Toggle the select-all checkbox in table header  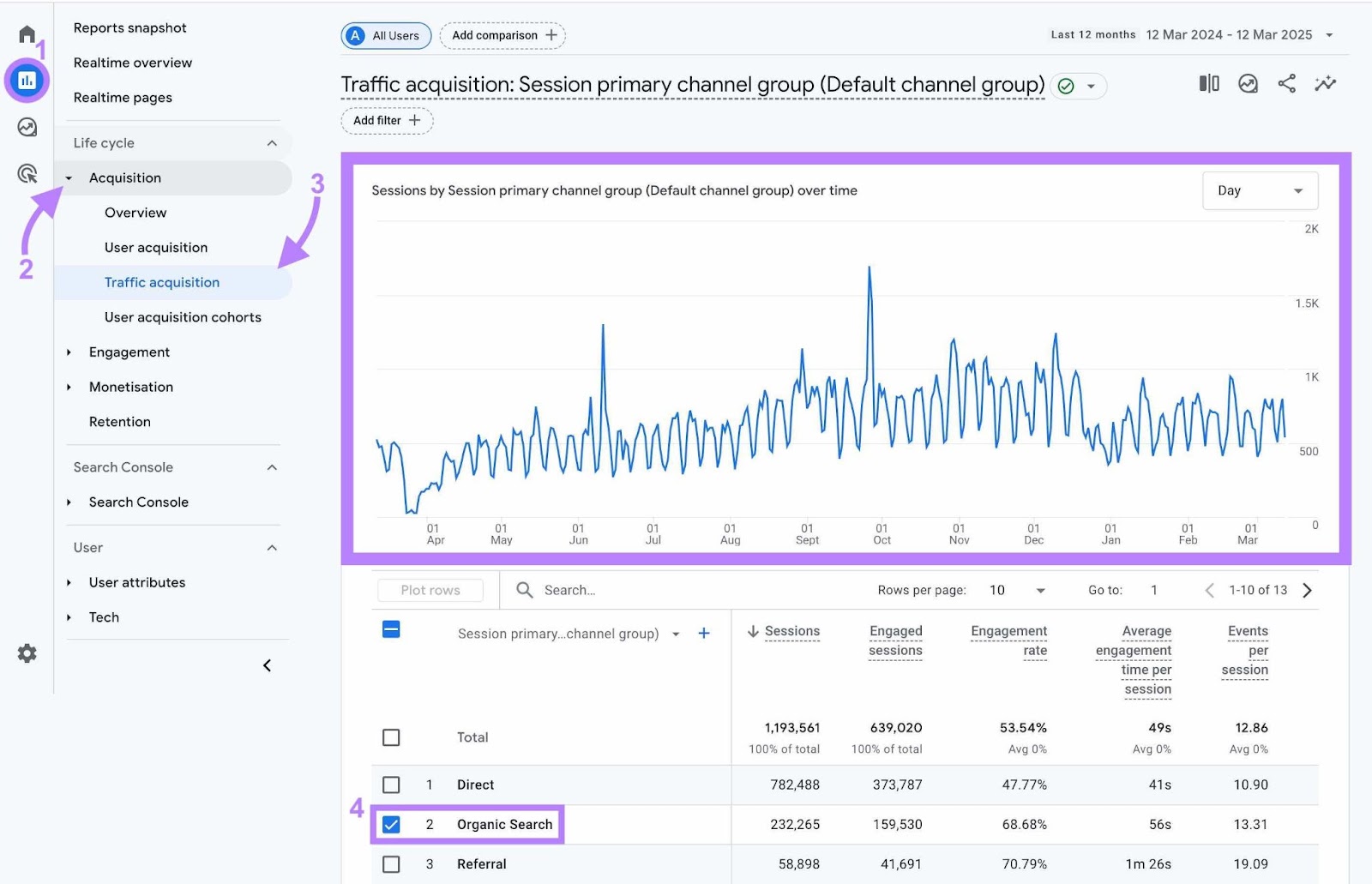tap(392, 628)
